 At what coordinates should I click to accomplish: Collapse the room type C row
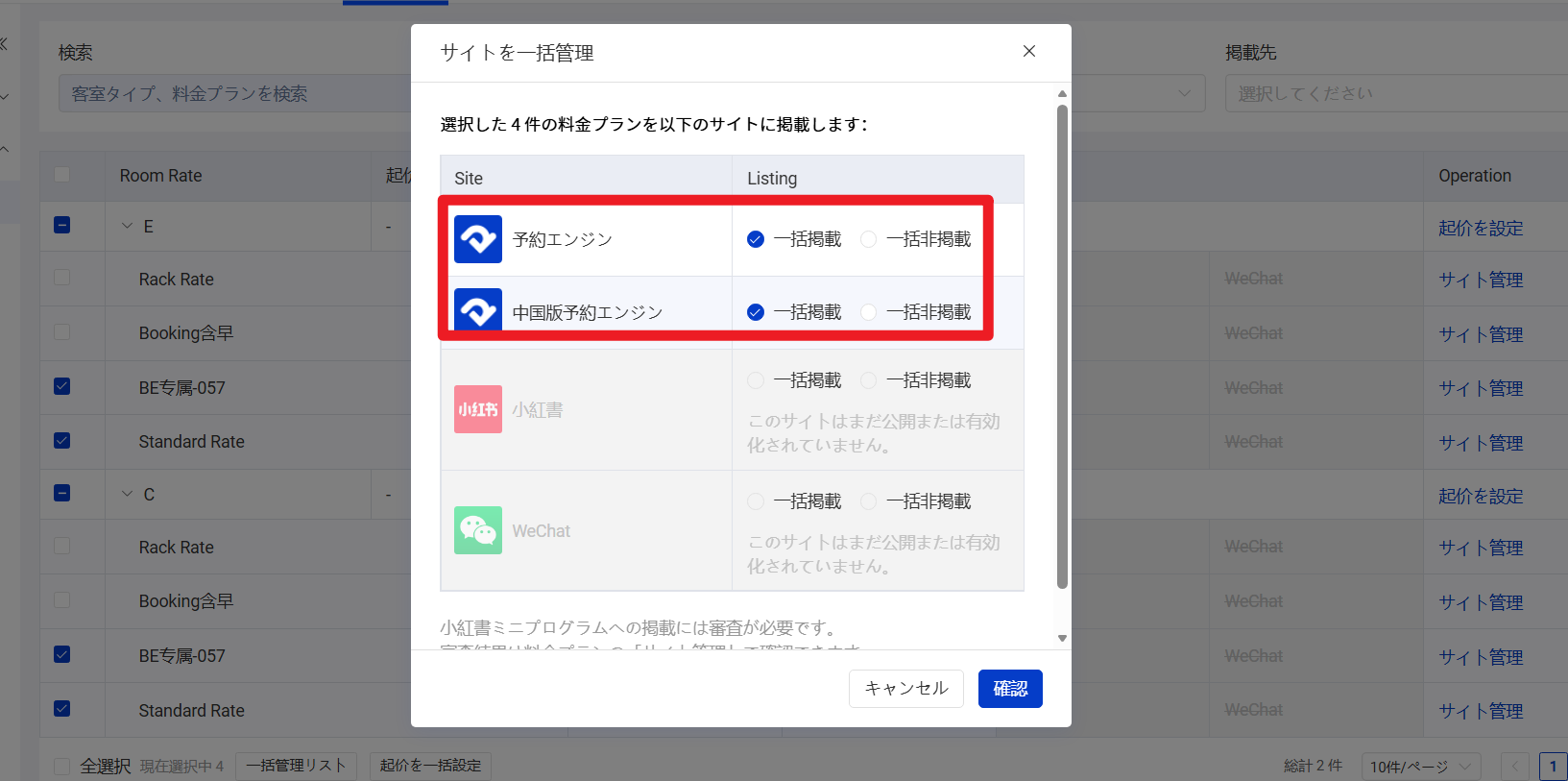pyautogui.click(x=127, y=494)
